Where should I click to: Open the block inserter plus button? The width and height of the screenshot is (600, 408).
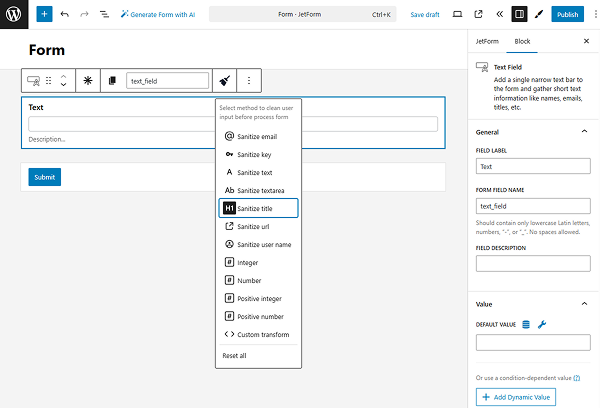click(44, 15)
